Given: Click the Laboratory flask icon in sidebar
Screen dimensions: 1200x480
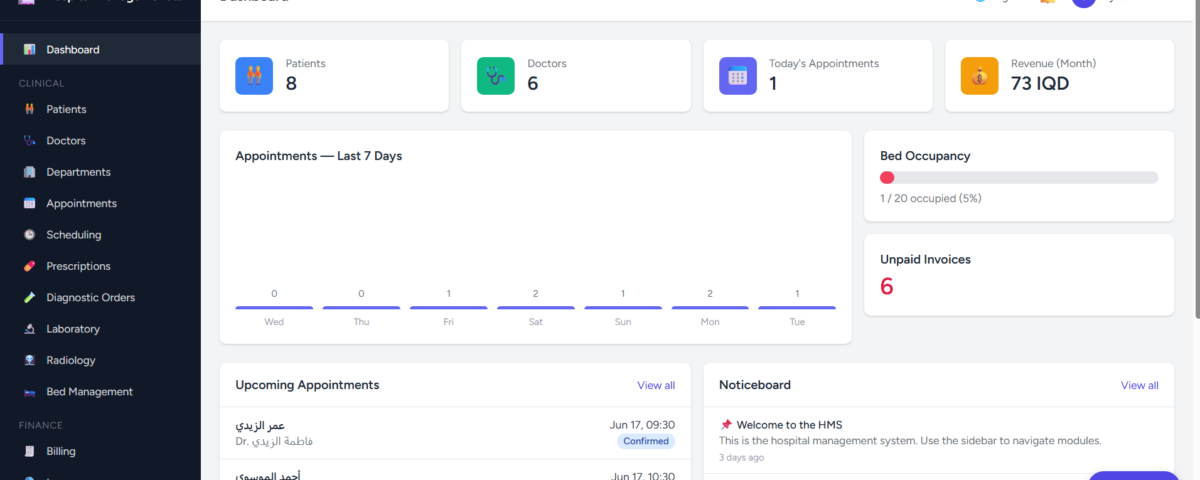Looking at the screenshot, I should point(29,329).
